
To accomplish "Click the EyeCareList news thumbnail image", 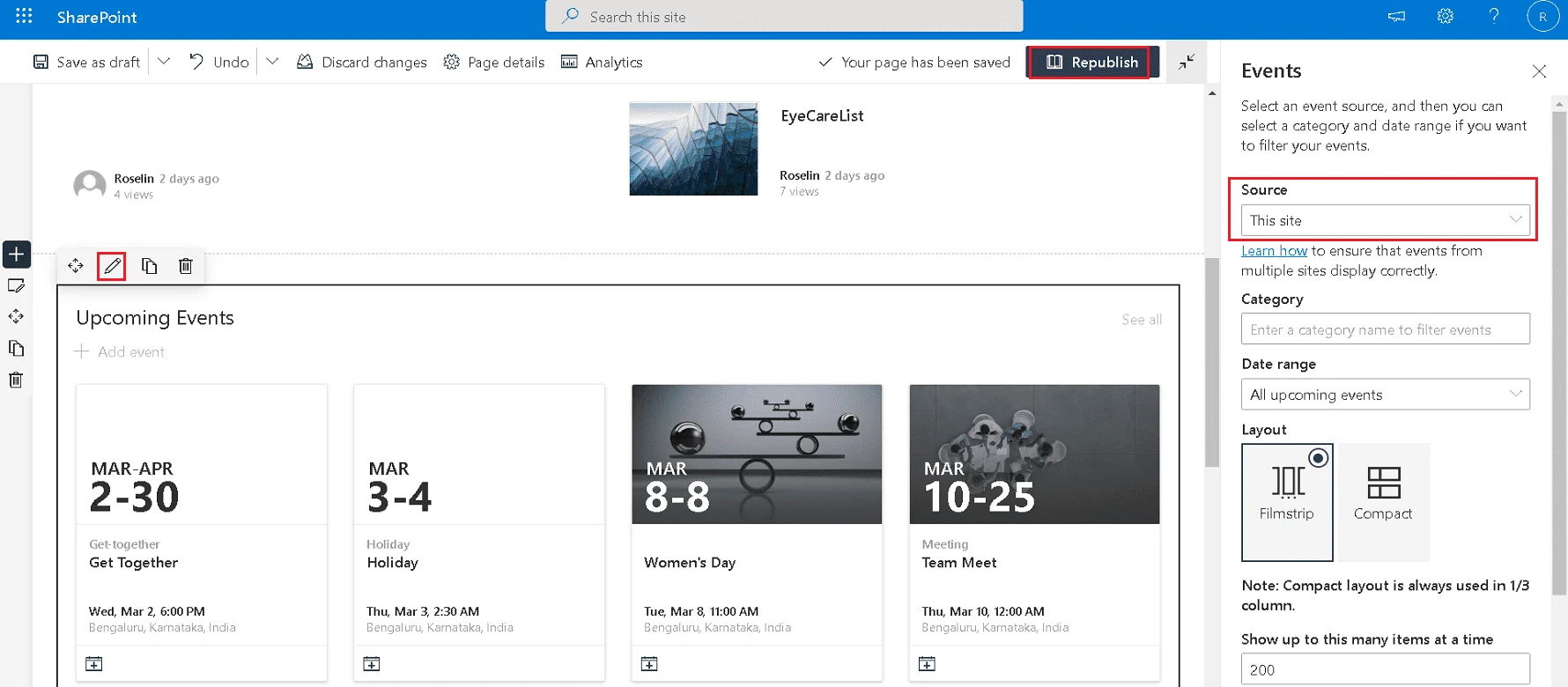I will pos(693,149).
